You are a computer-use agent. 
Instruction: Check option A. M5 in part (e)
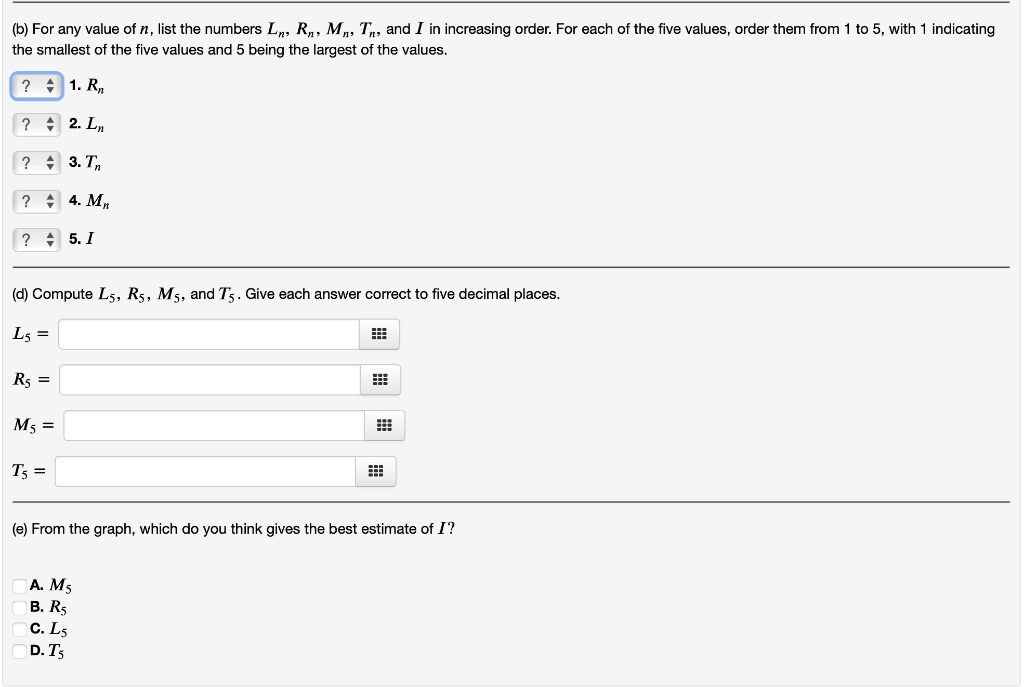click(x=19, y=585)
